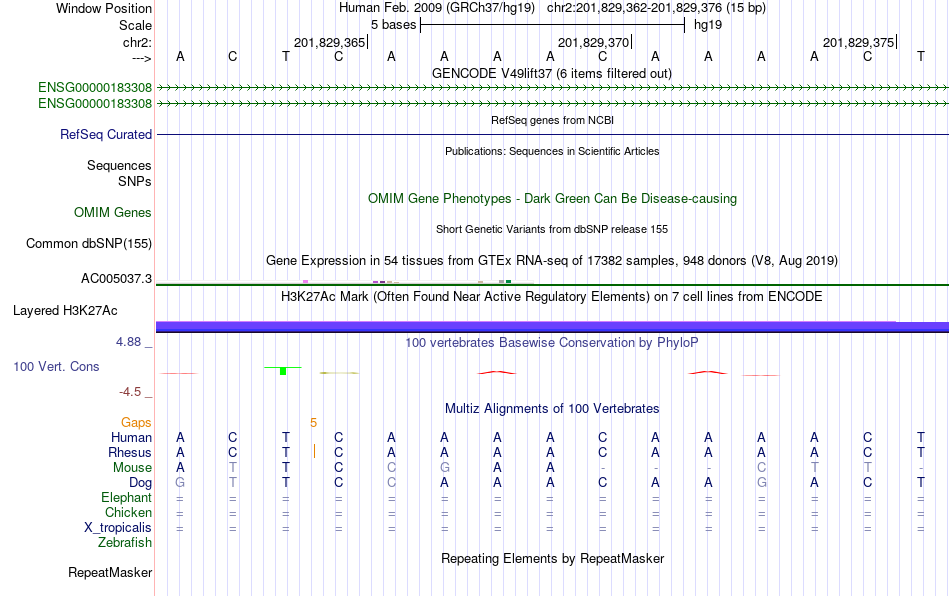Select the Mouse alignment row label
This screenshot has height=596, width=950.
(132, 468)
